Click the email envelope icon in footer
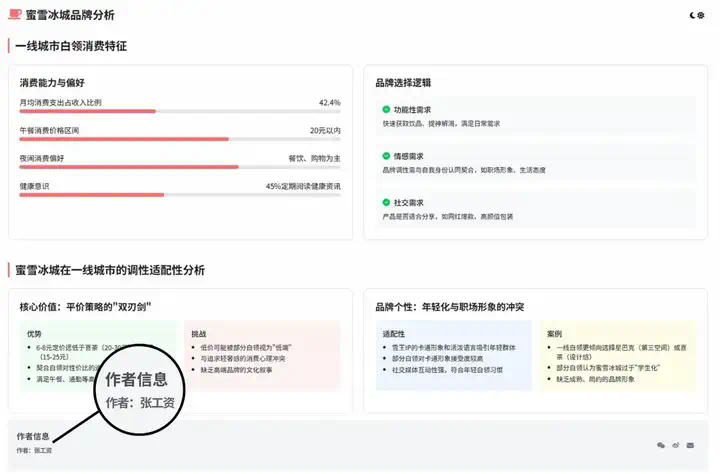This screenshot has width=720, height=474. [x=690, y=445]
